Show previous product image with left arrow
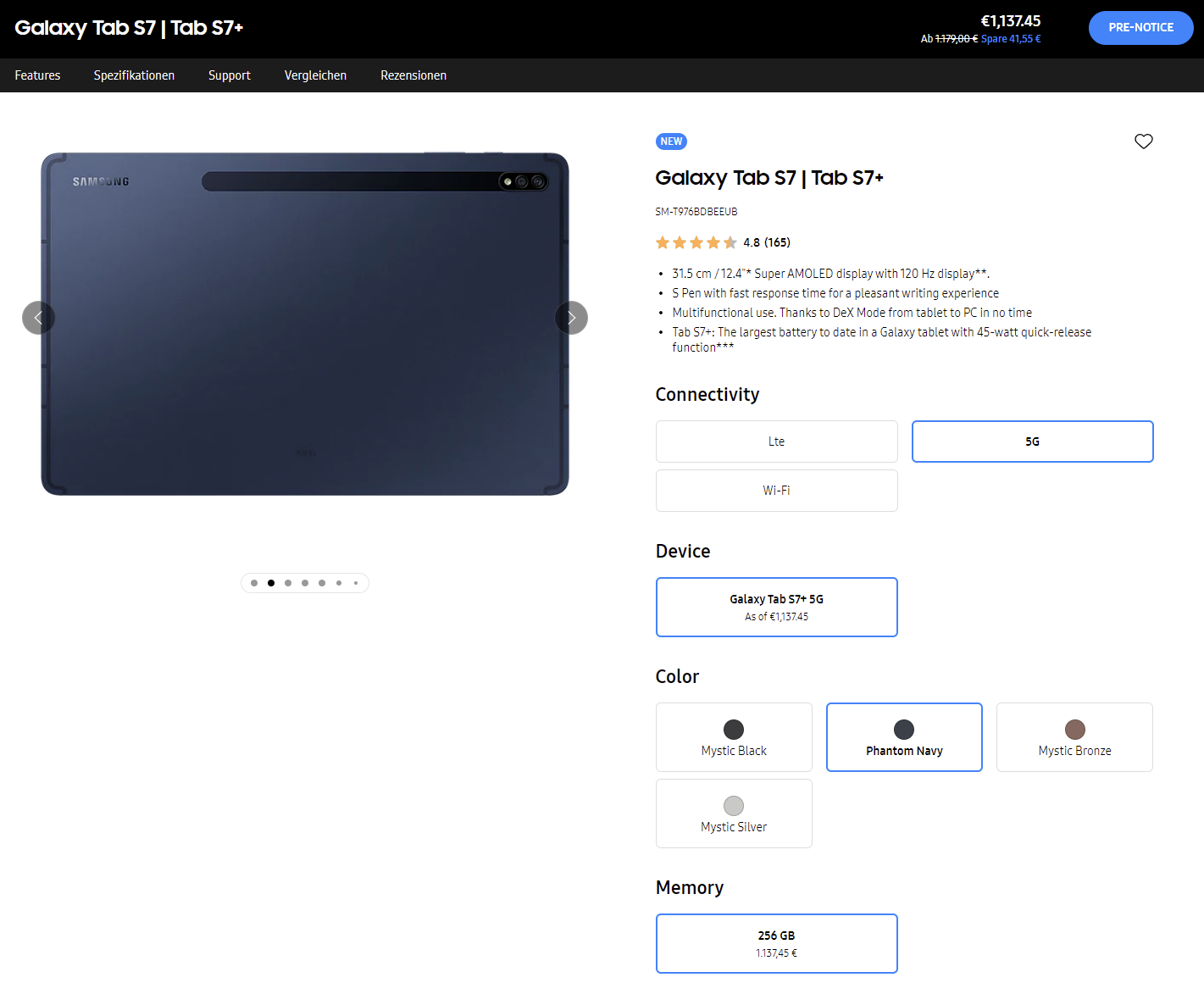 38,318
